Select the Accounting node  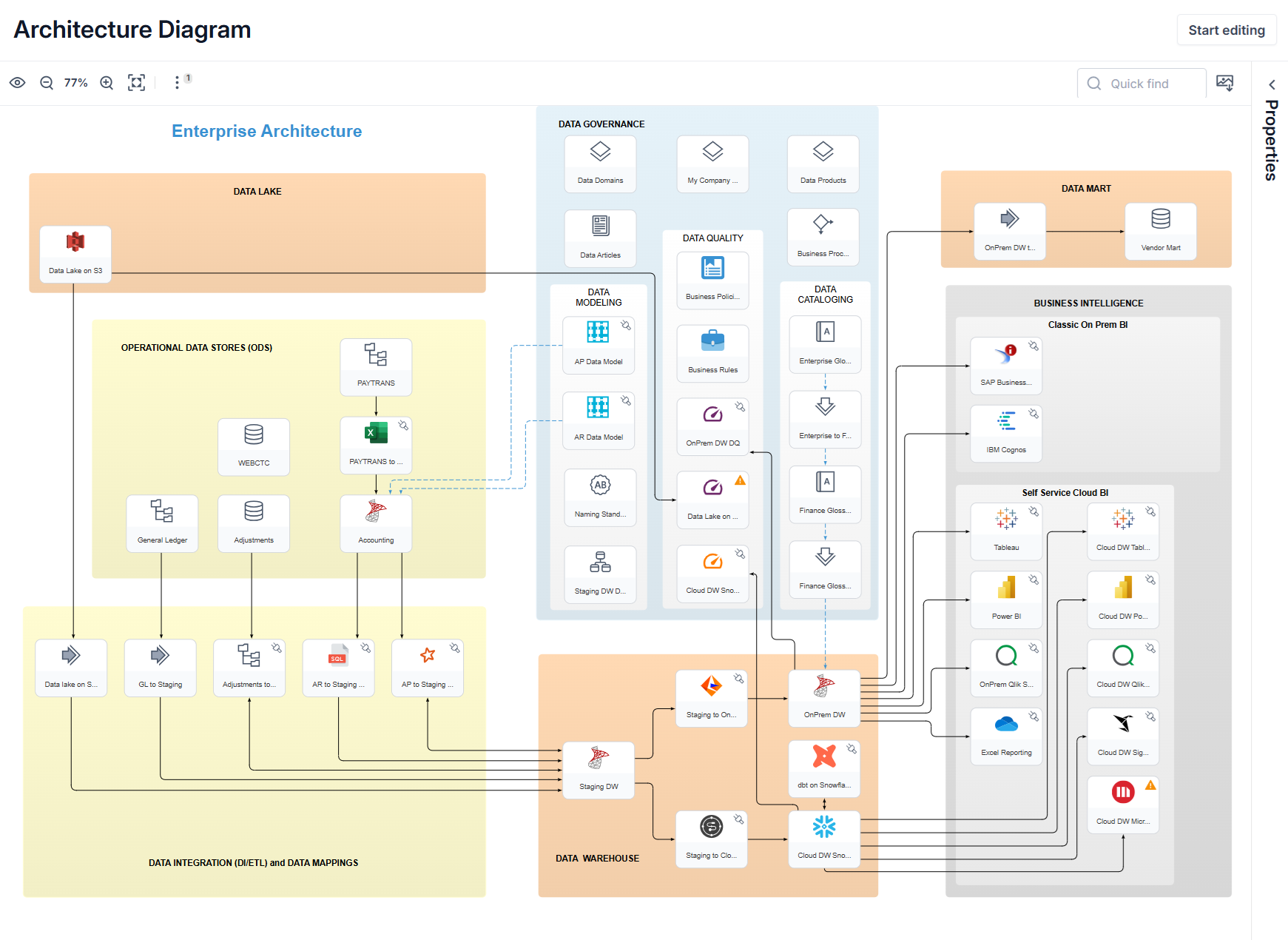(x=376, y=523)
